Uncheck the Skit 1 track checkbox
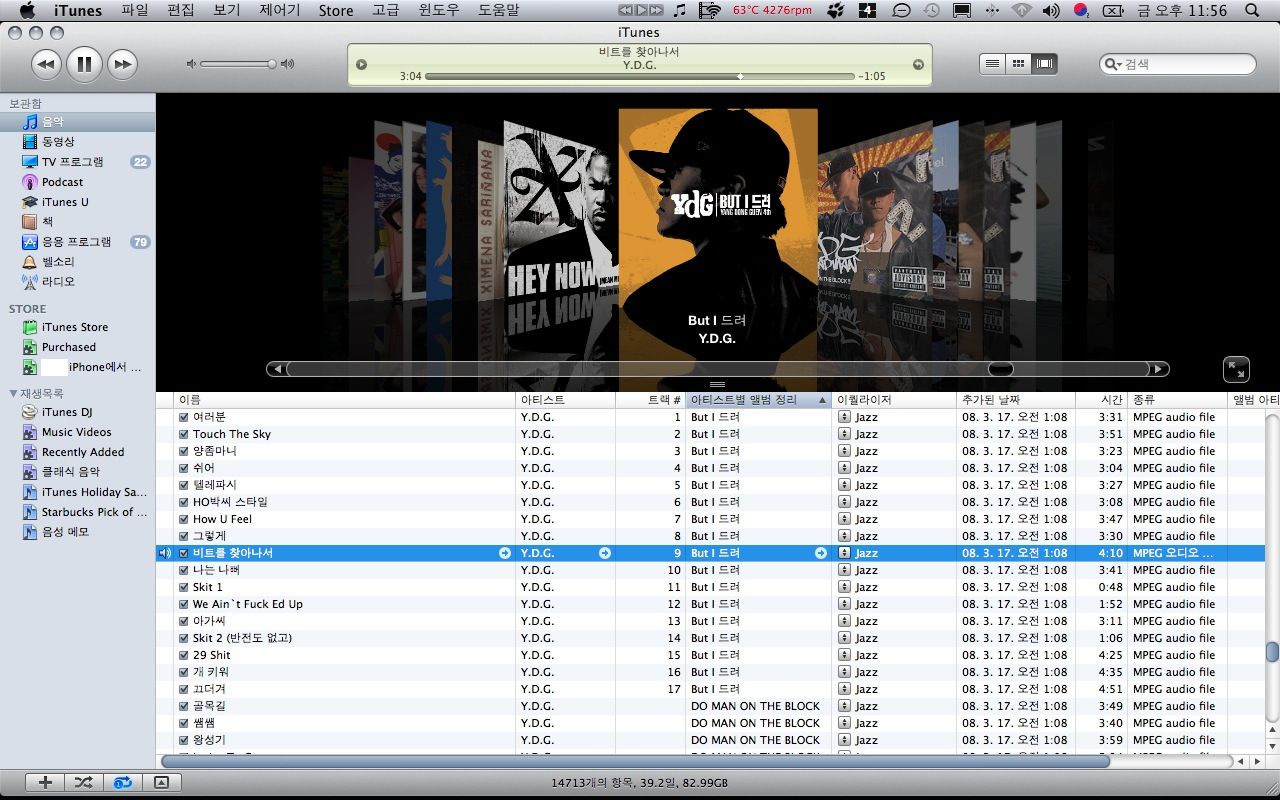Image resolution: width=1280 pixels, height=800 pixels. (183, 587)
